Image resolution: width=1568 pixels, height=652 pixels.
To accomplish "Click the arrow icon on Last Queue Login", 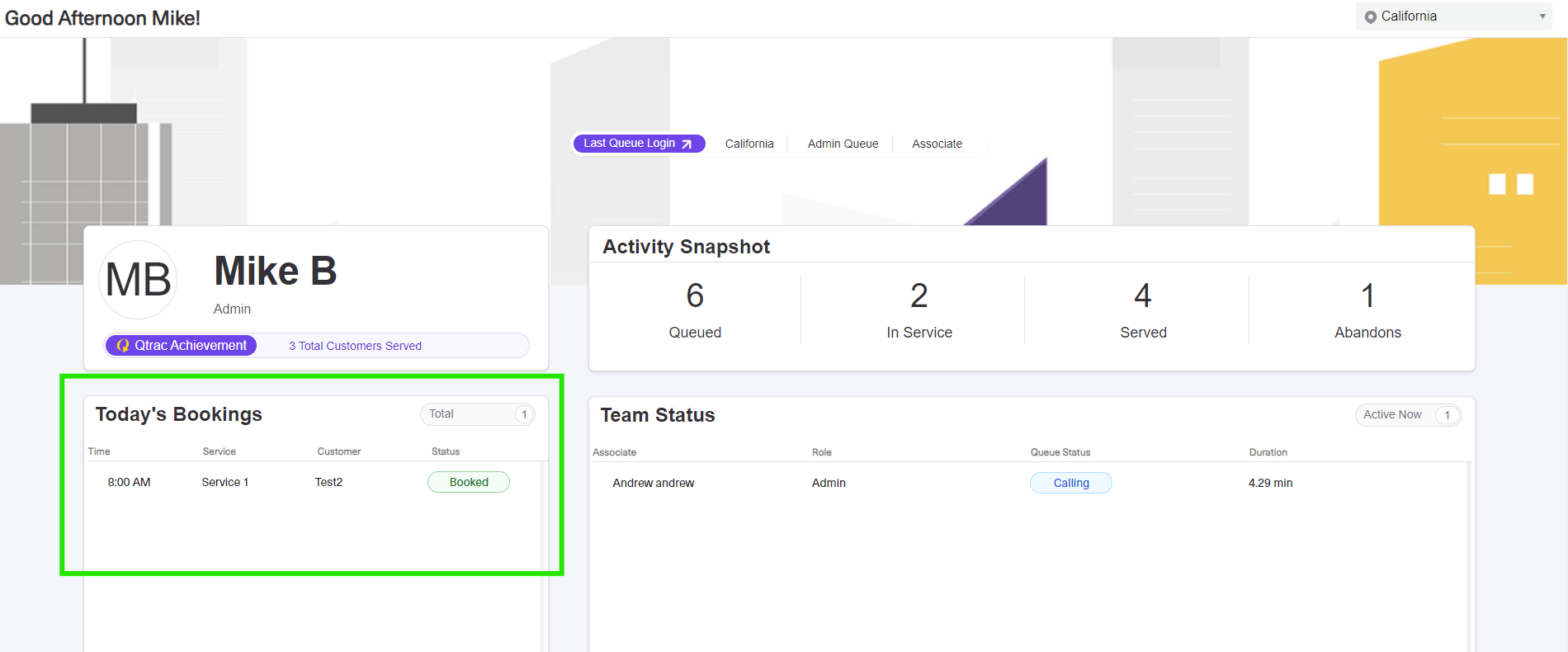I will click(687, 144).
